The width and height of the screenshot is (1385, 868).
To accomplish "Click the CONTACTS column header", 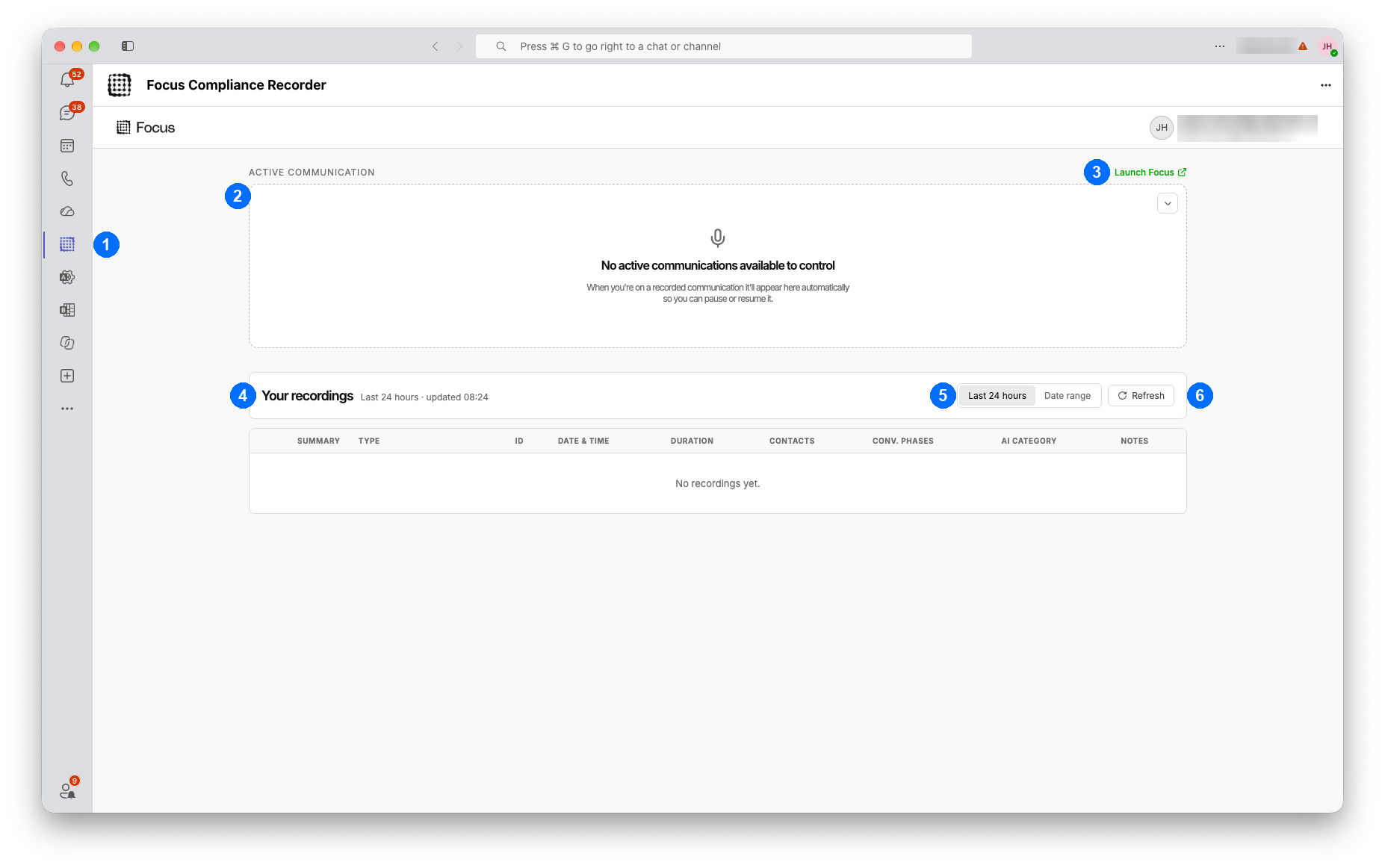I will pos(792,441).
